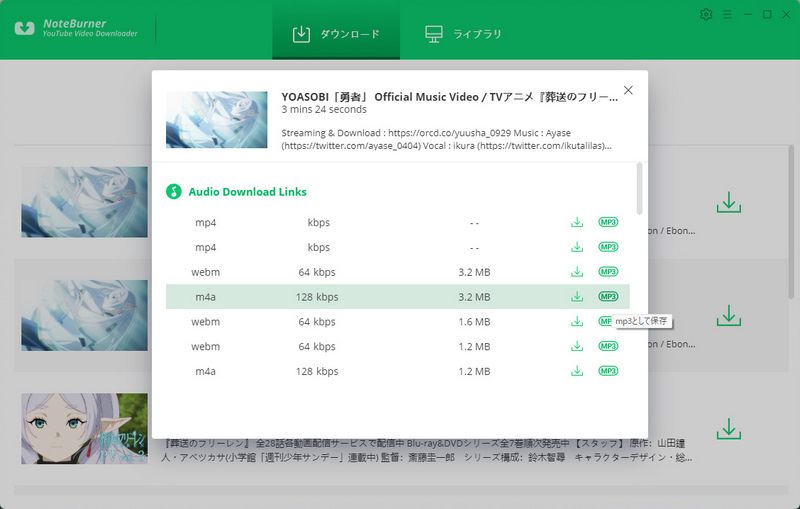Image resolution: width=800 pixels, height=509 pixels.
Task: Download the first video in results list
Action: click(729, 202)
